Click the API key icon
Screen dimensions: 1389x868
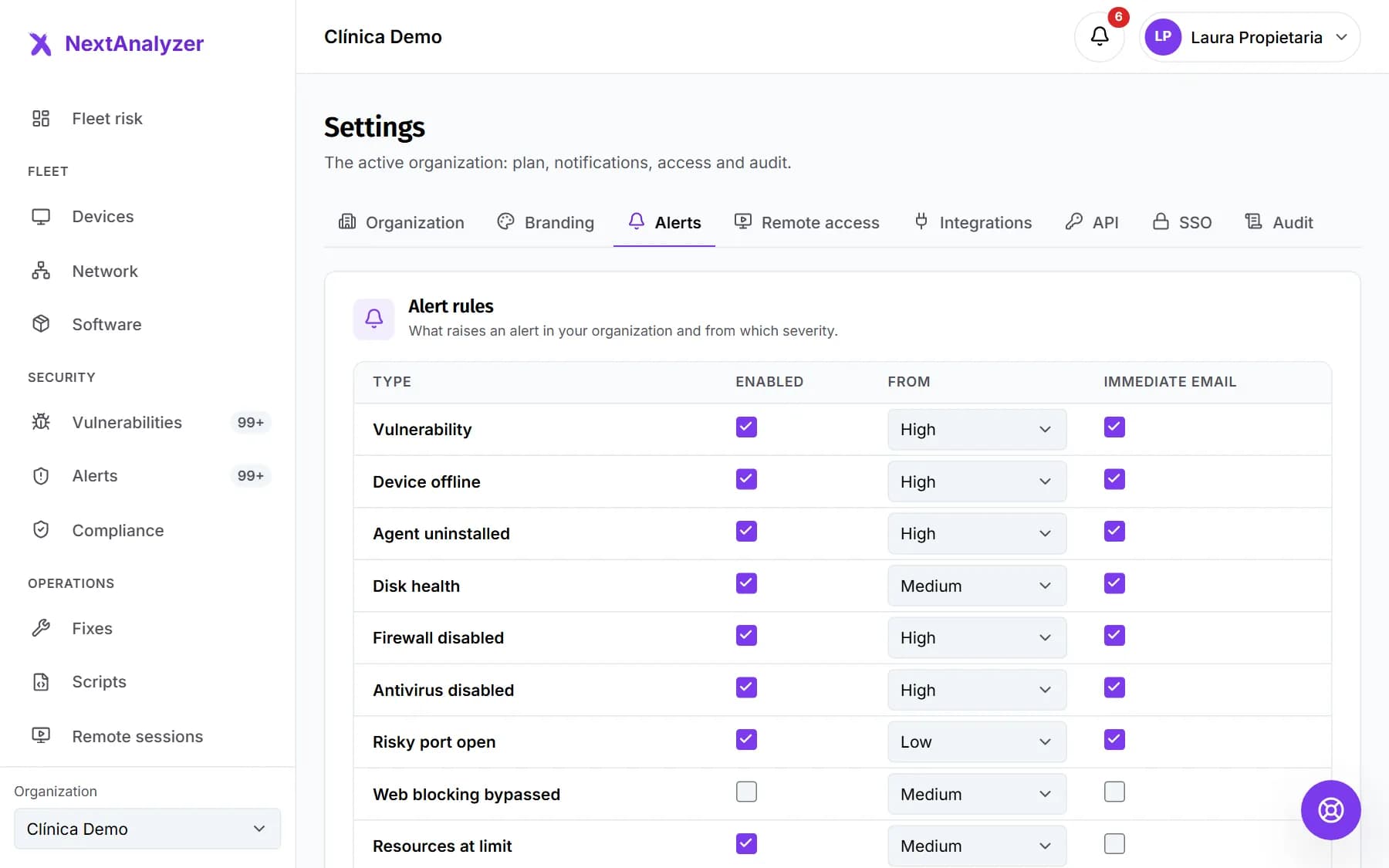1074,222
